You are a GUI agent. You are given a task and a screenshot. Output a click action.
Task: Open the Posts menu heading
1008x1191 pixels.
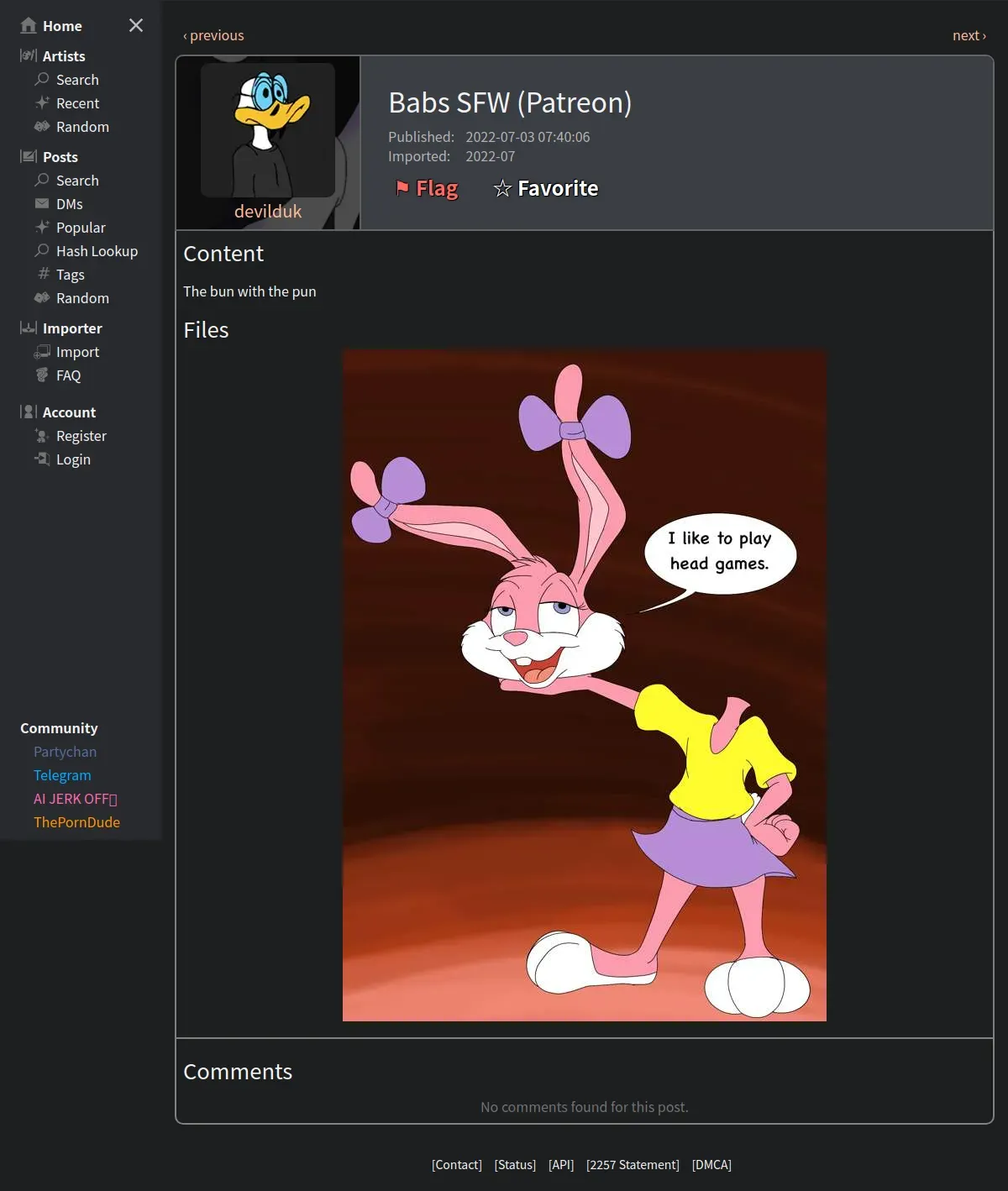[60, 157]
